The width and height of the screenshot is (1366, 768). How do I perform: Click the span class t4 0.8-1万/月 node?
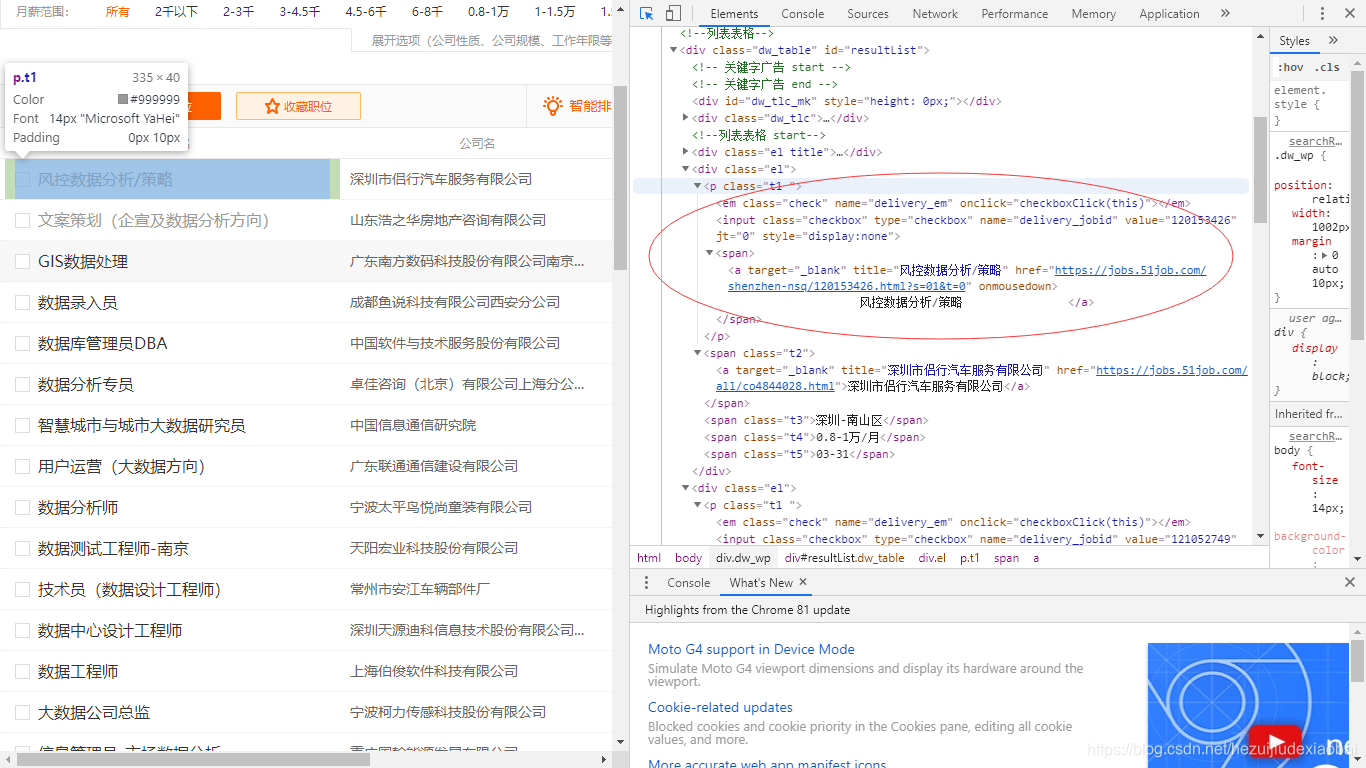click(815, 437)
